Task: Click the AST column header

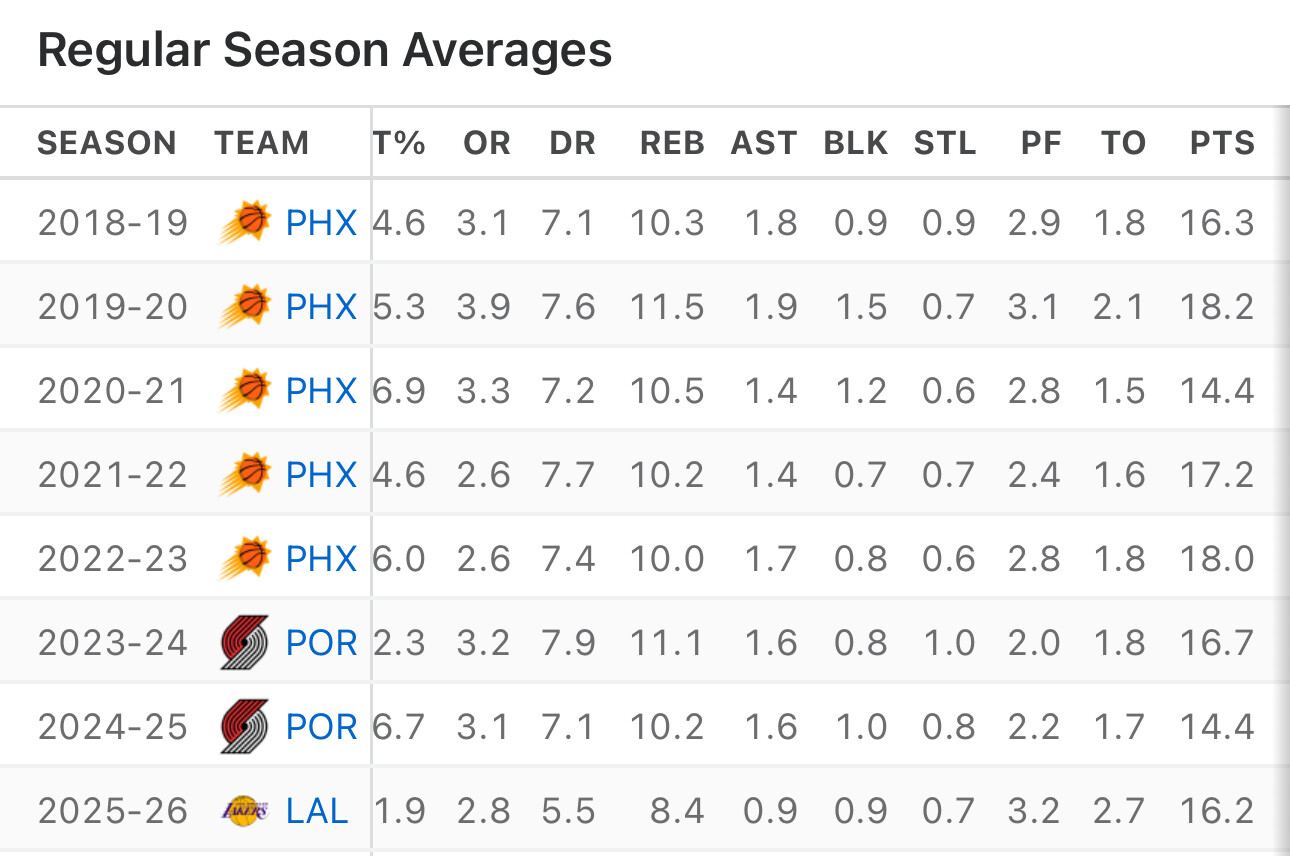Action: pos(764,143)
